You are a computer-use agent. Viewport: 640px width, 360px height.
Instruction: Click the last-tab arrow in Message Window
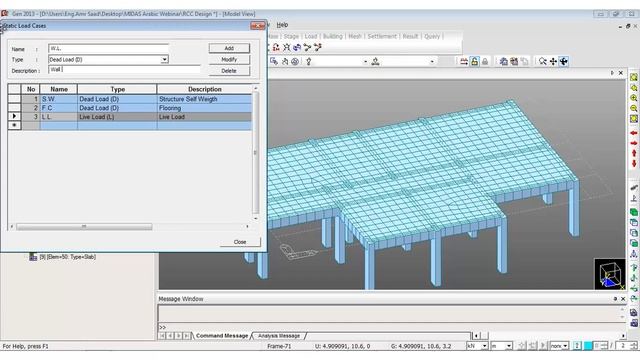pos(187,336)
